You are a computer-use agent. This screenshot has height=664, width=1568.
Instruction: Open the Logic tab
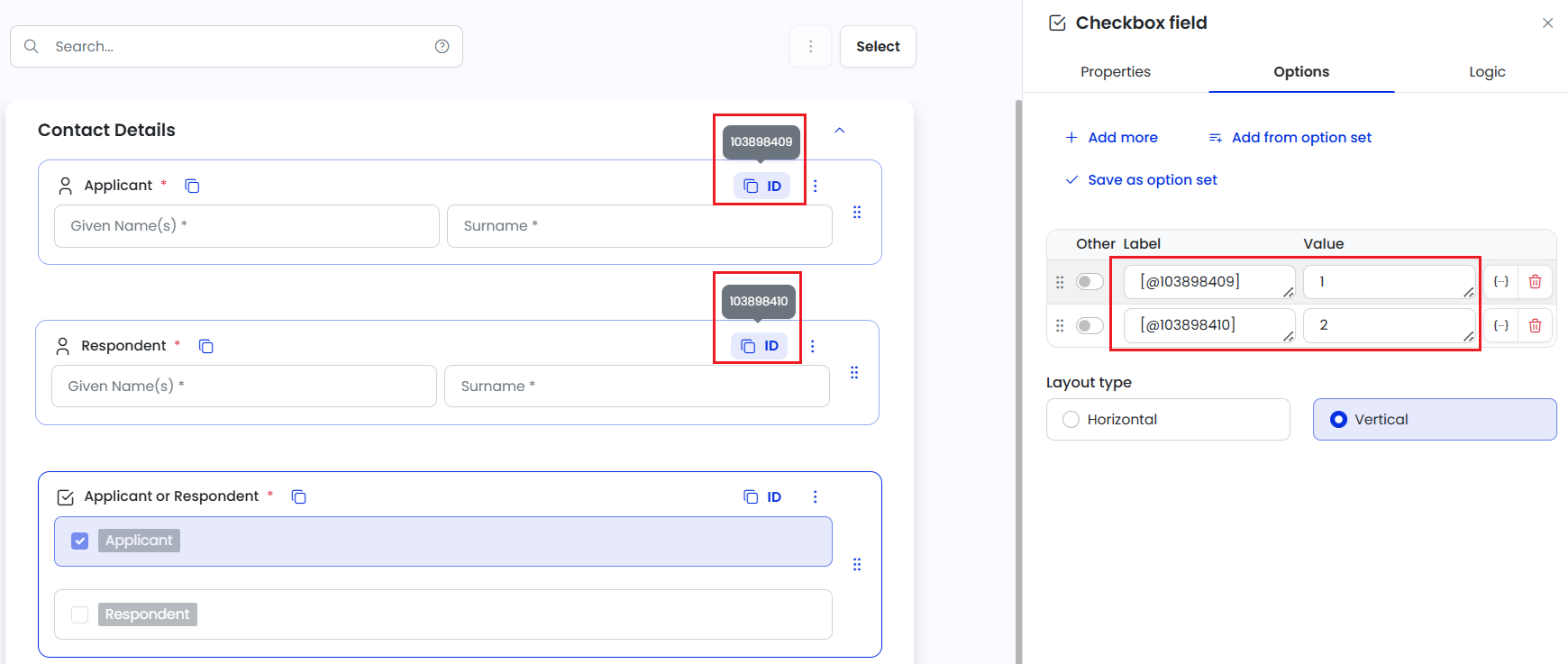tap(1486, 72)
